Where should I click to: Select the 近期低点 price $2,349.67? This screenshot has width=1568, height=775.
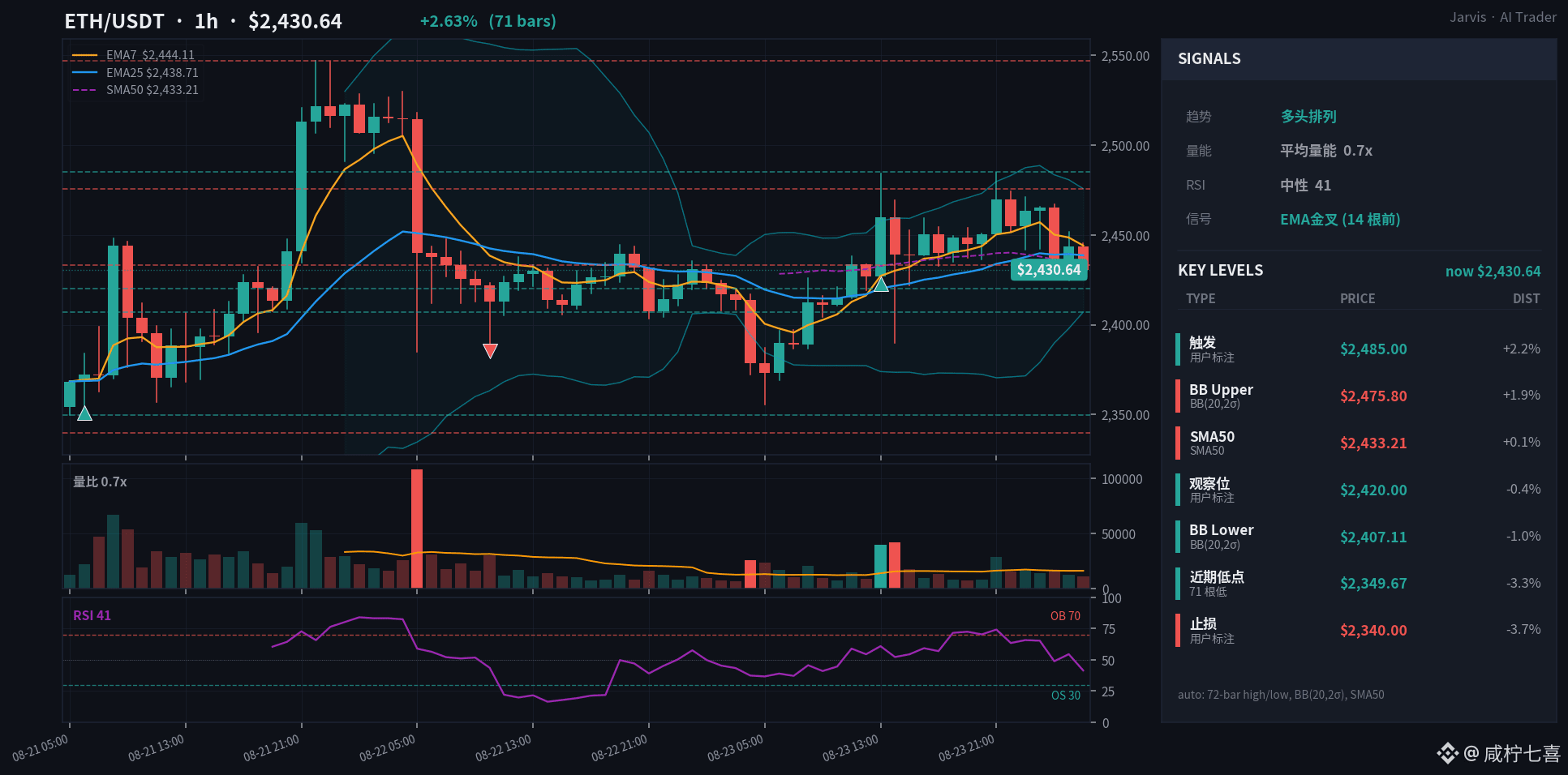tap(1373, 584)
